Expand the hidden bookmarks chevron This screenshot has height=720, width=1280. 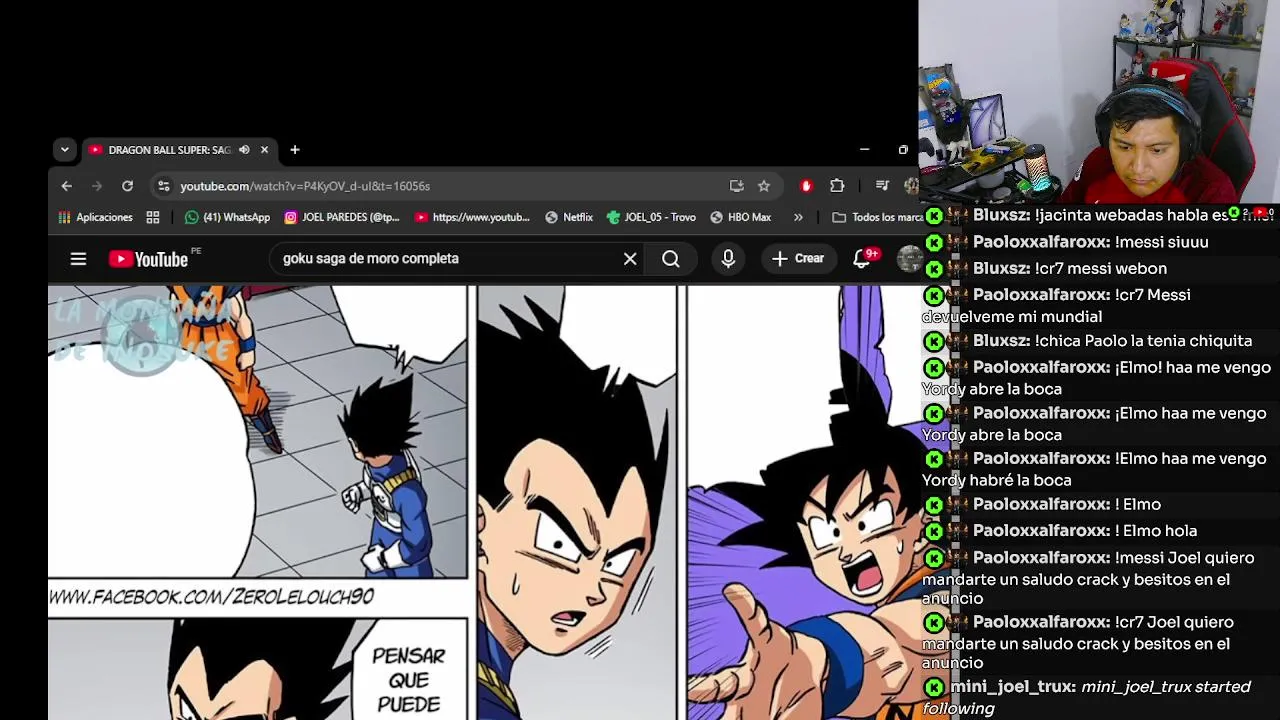pos(798,217)
